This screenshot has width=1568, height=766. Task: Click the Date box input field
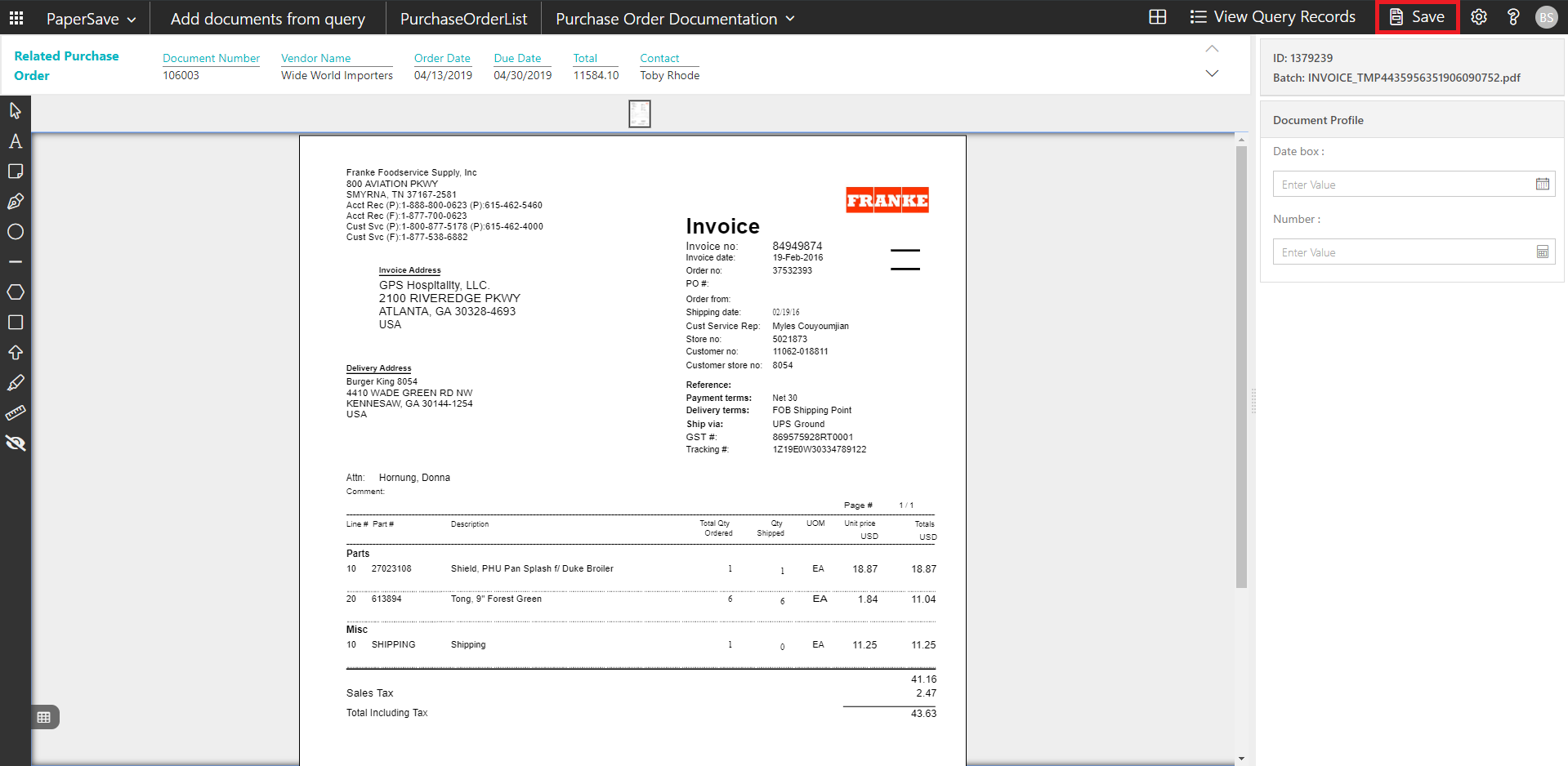click(x=1403, y=185)
